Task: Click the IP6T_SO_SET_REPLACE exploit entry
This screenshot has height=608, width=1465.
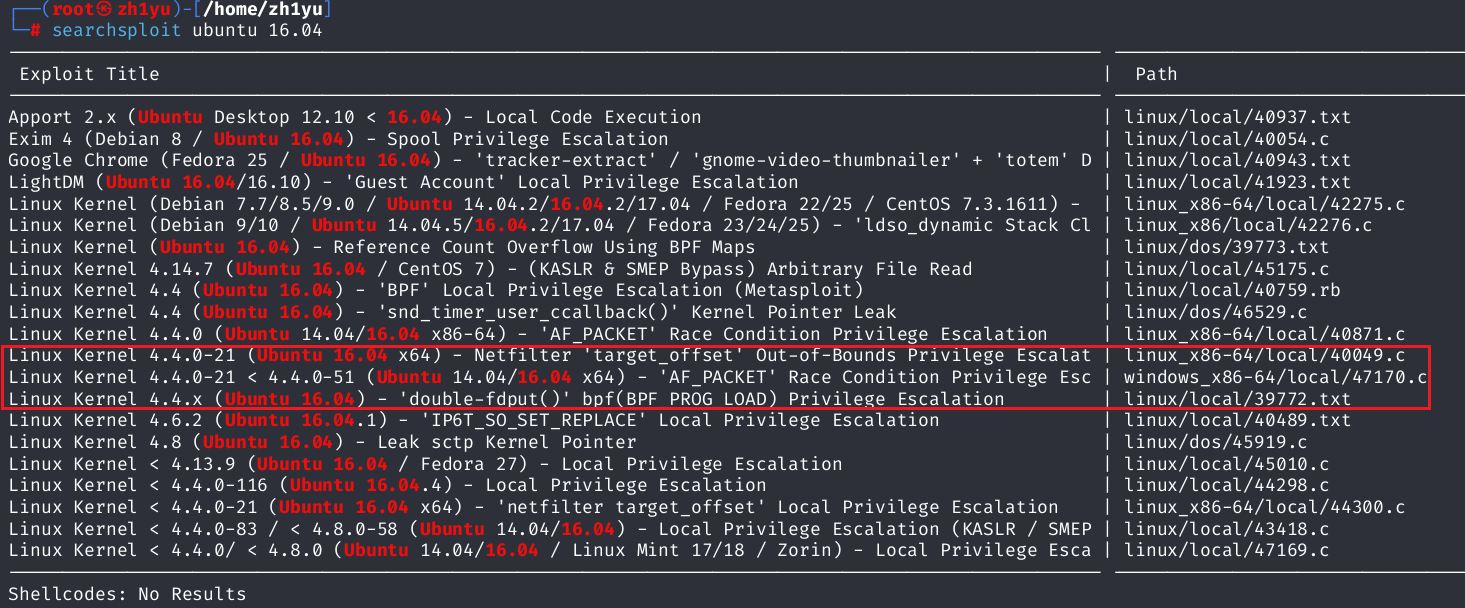Action: point(473,420)
